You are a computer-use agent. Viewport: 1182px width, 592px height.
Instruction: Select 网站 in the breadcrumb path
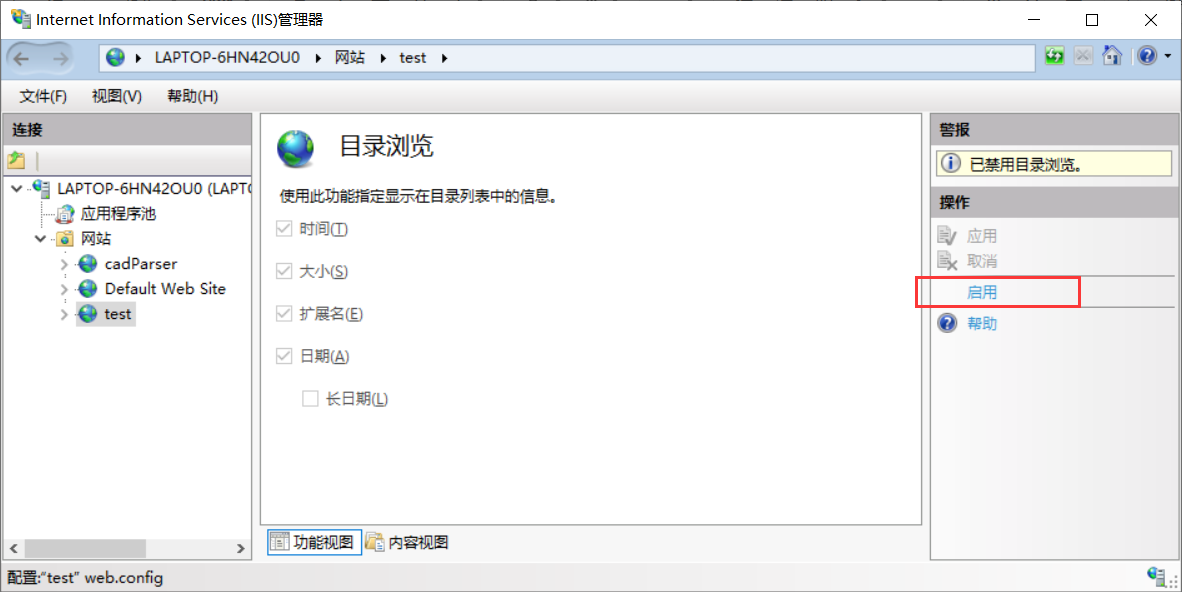pyautogui.click(x=352, y=57)
